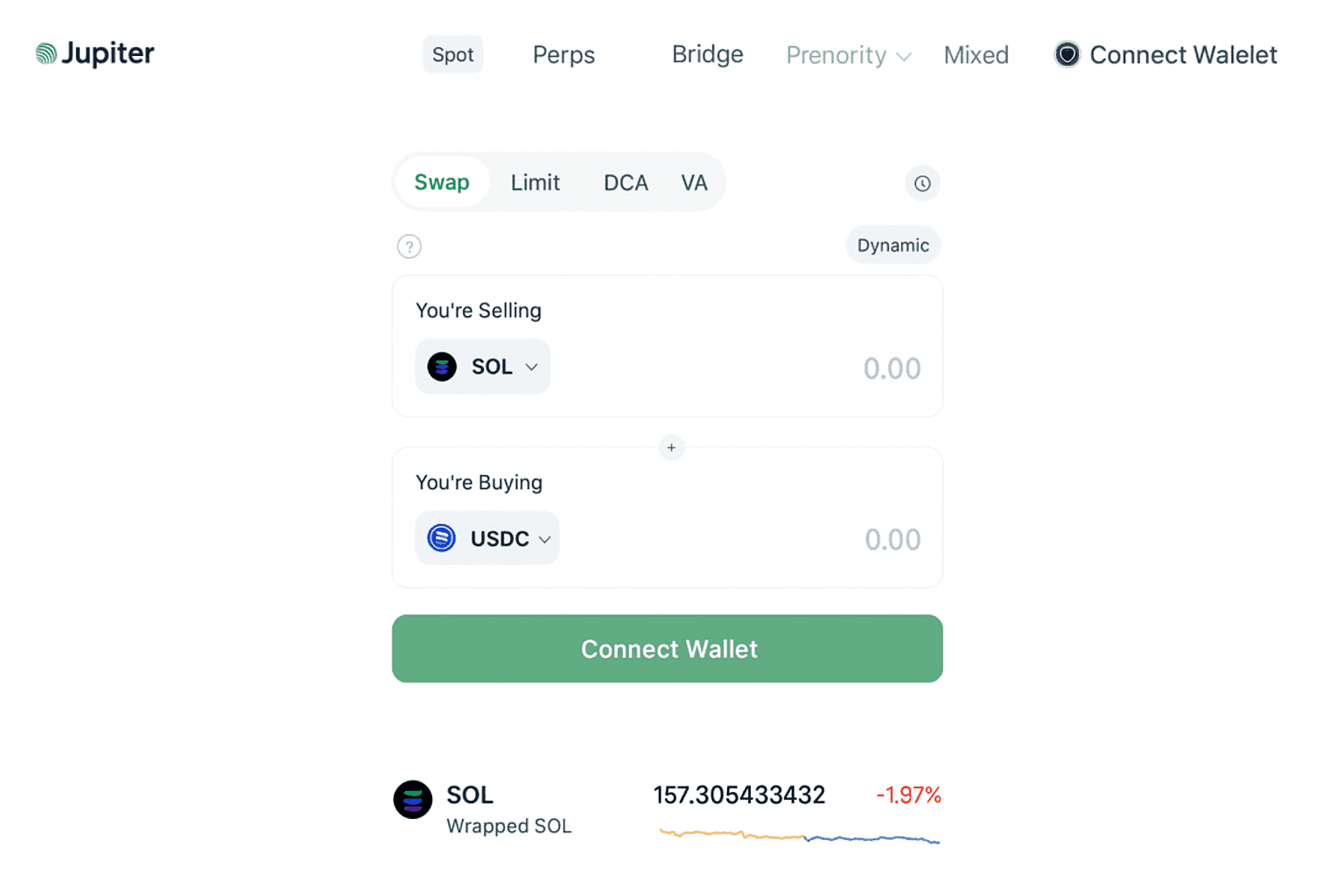
Task: Click the question mark help icon
Action: (x=409, y=247)
